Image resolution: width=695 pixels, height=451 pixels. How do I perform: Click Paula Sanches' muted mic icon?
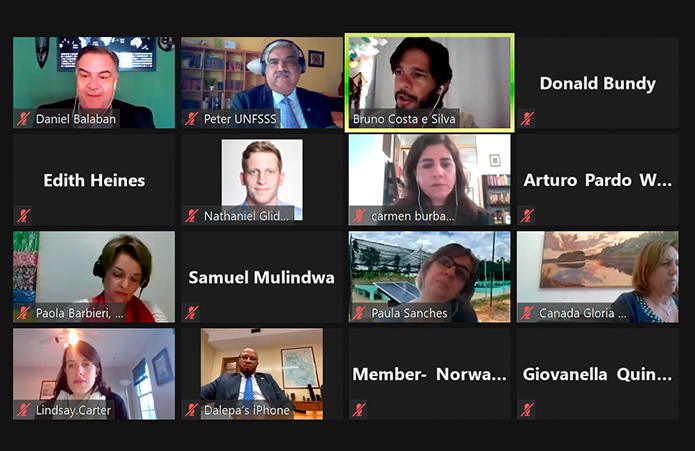click(x=359, y=313)
